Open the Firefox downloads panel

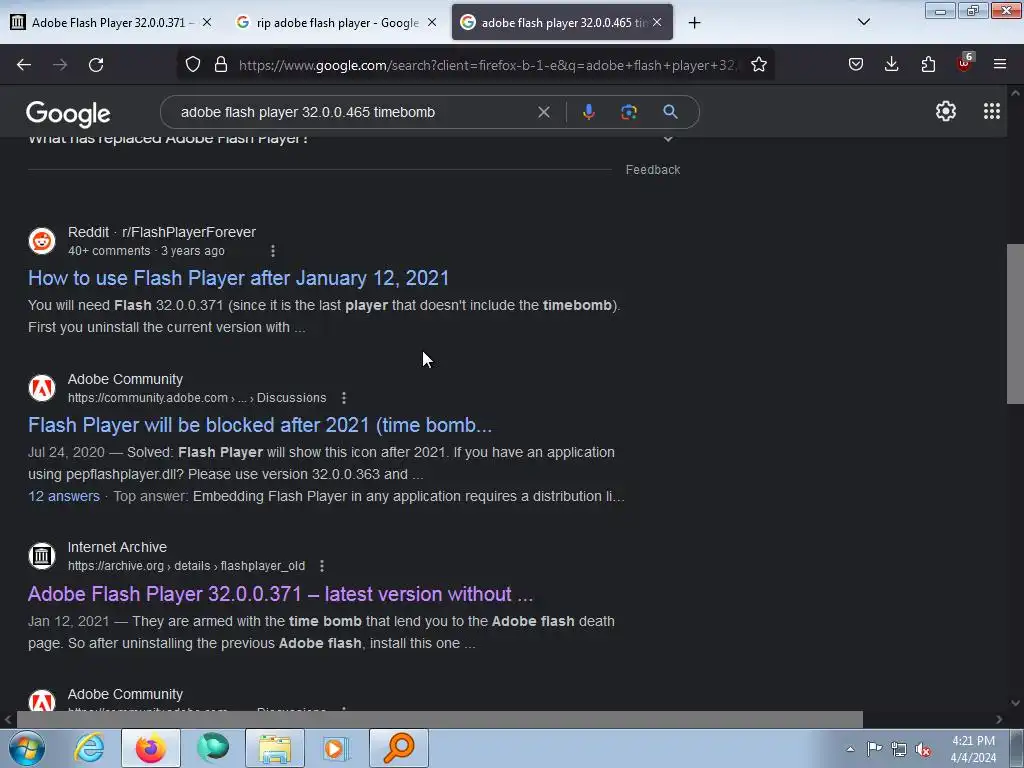tap(891, 65)
